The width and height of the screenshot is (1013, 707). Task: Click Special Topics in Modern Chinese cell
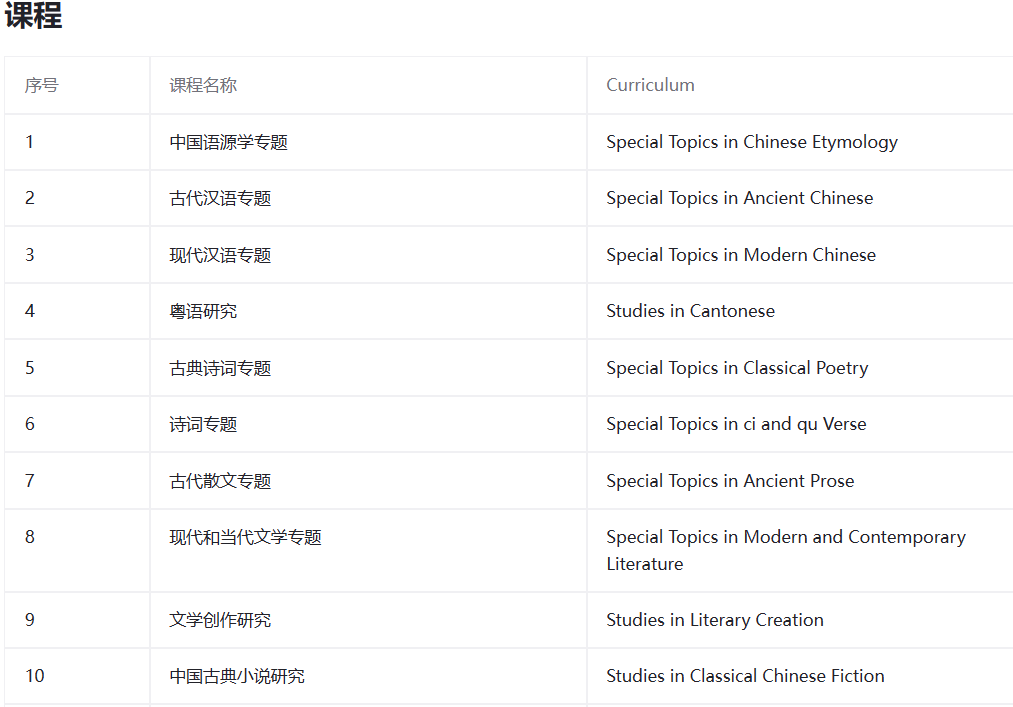tap(740, 255)
